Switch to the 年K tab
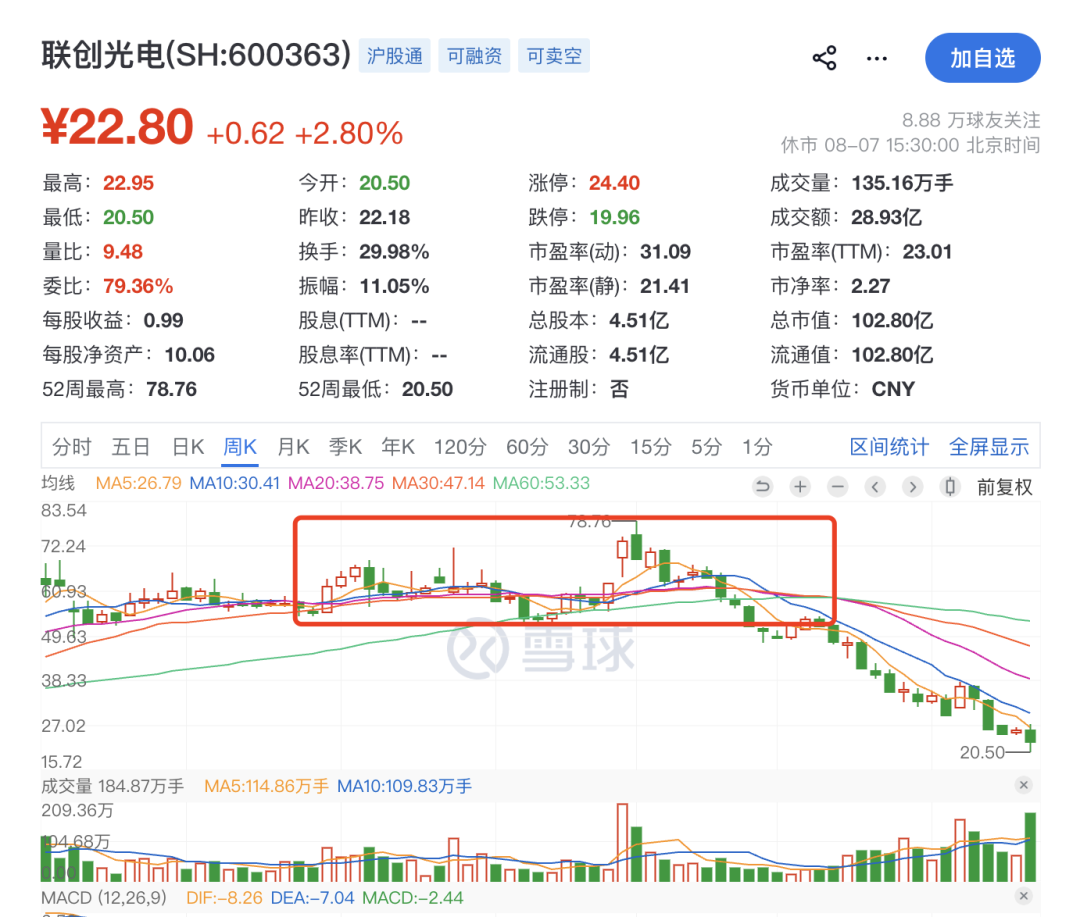The image size is (1080, 917). point(397,447)
